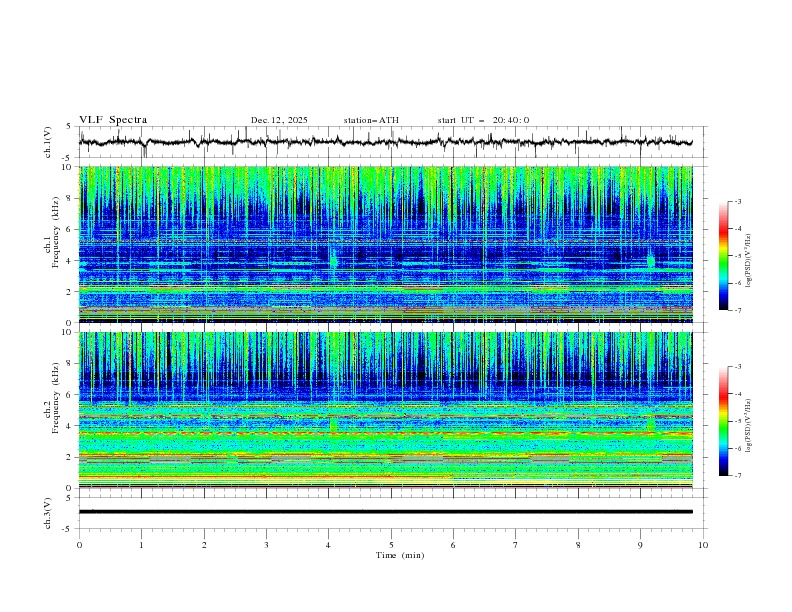Click the "10" tick on the time axis
Screen dimensions: 792x612
pyautogui.click(x=703, y=545)
